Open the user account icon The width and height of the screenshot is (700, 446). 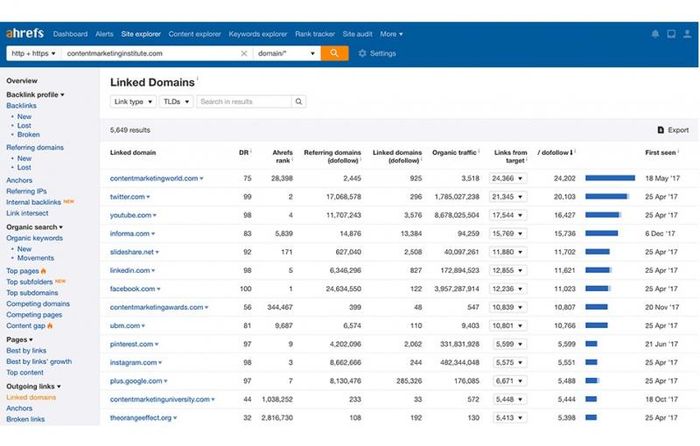688,34
